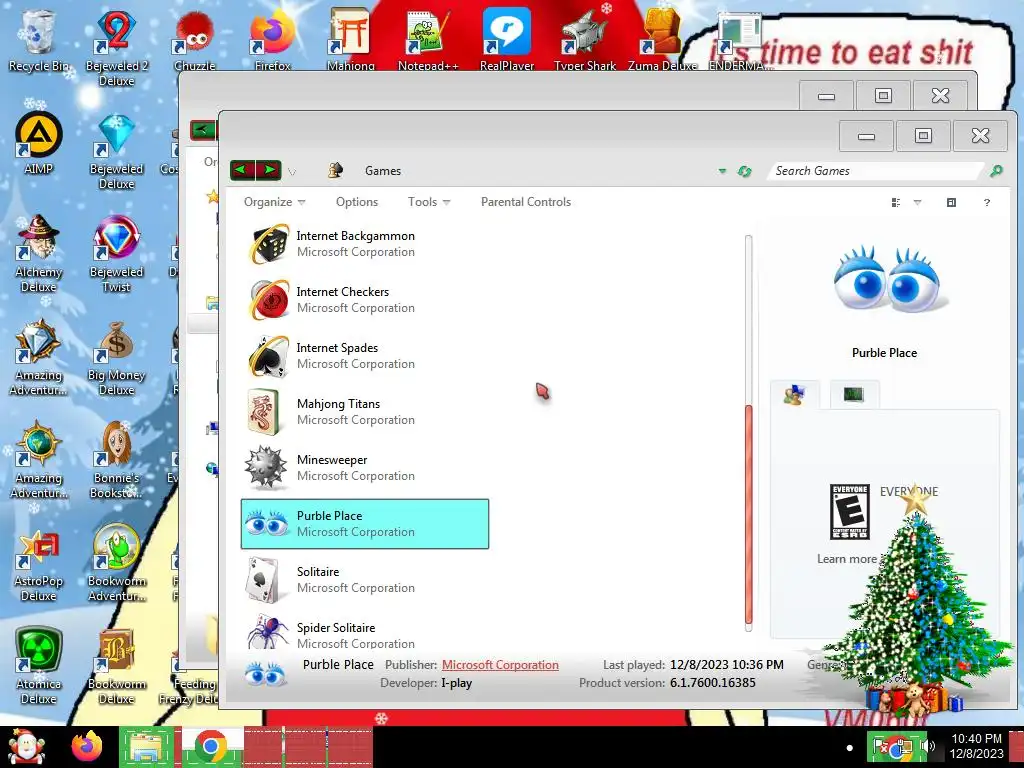Expand recent pages dropdown next to arrows
Screen dimensions: 1024x768
(x=292, y=172)
